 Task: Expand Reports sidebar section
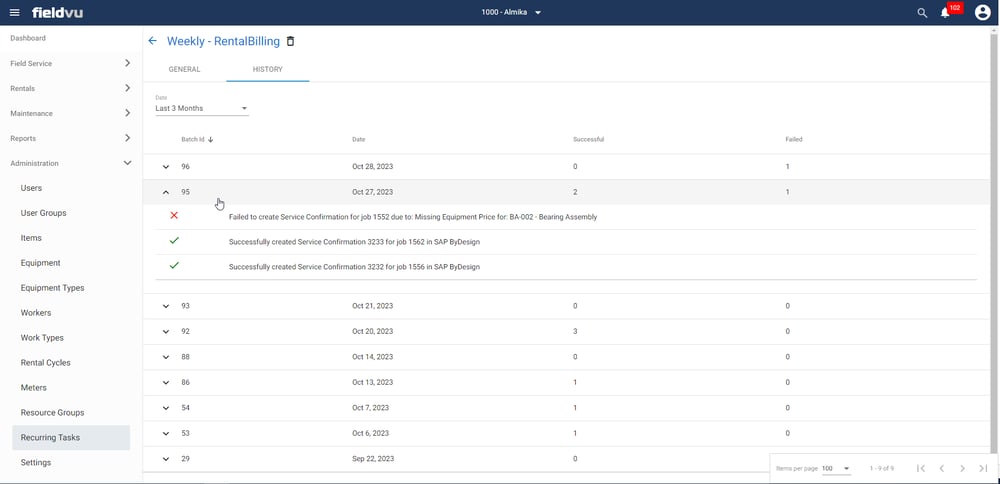[x=70, y=138]
